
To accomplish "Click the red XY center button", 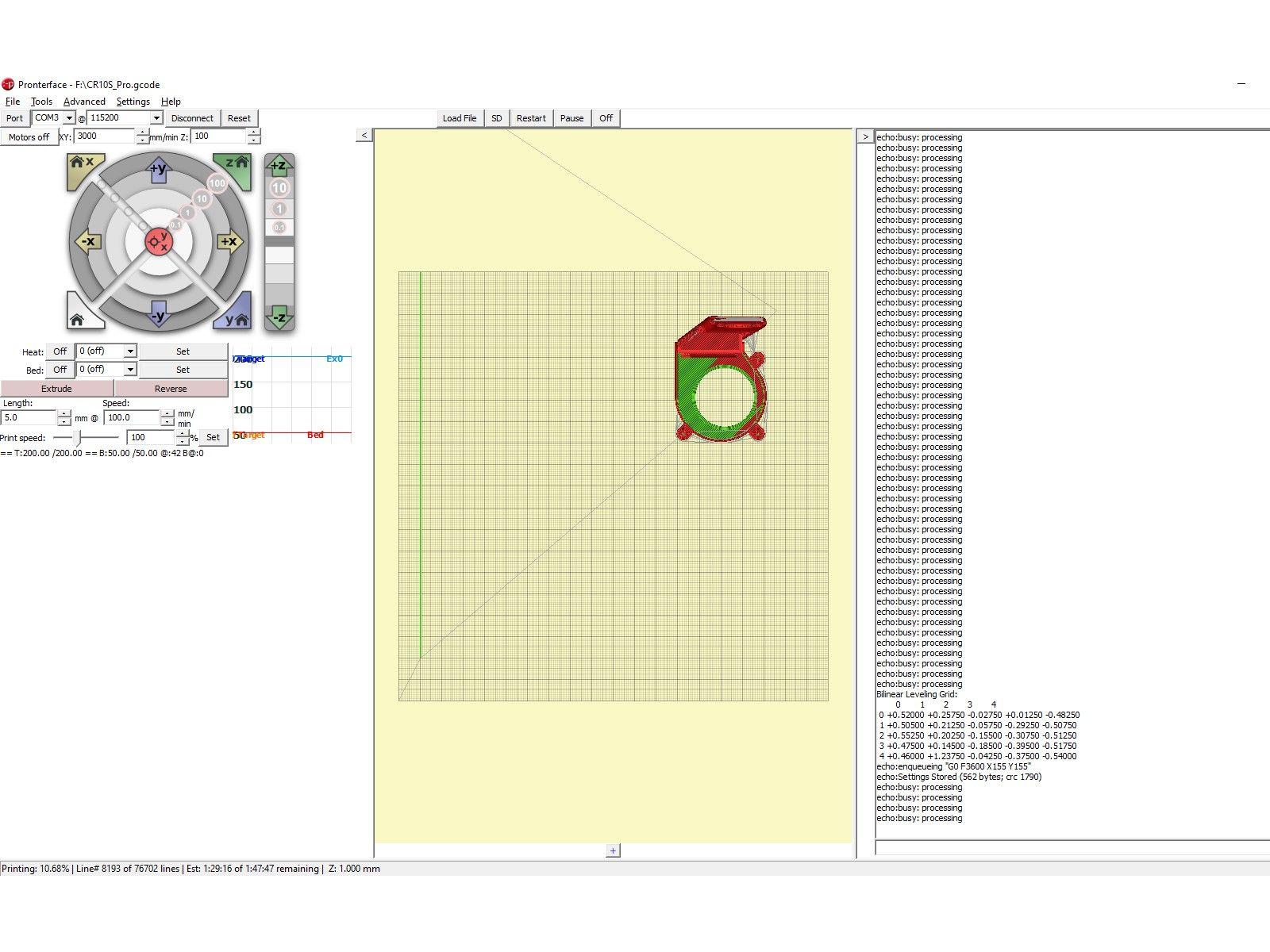I will point(159,241).
